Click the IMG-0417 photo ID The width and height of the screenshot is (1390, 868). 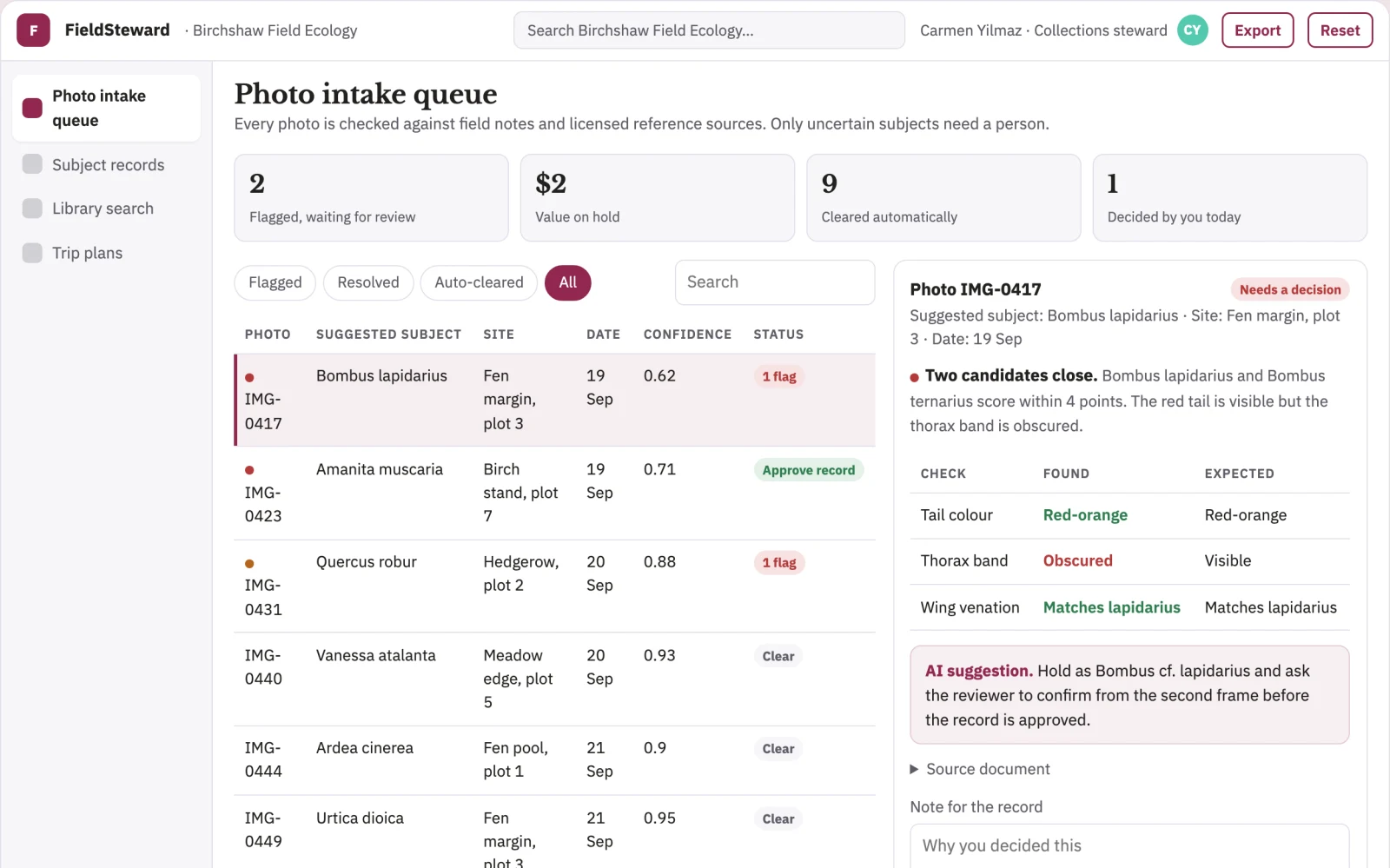(x=263, y=411)
